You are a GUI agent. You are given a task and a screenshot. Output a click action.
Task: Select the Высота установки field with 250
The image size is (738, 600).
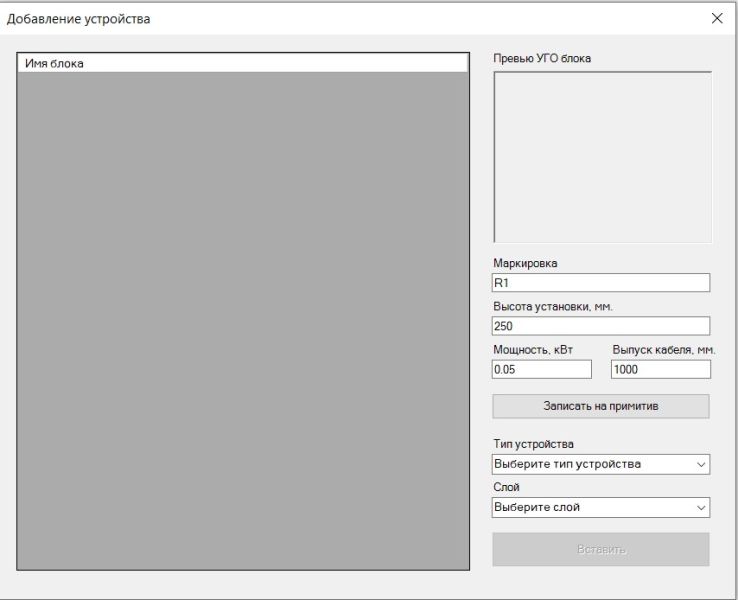tap(601, 326)
